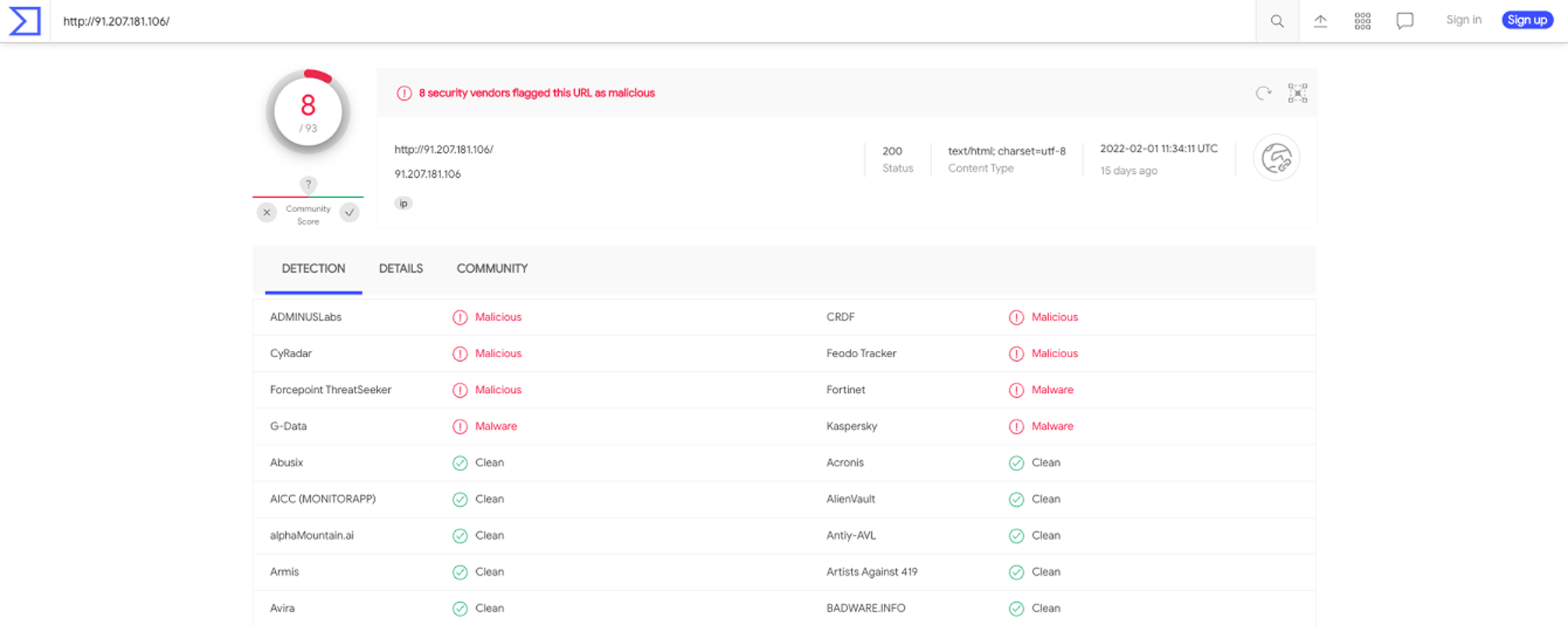This screenshot has width=1568, height=627.
Task: Click the Sign in link
Action: [1464, 20]
